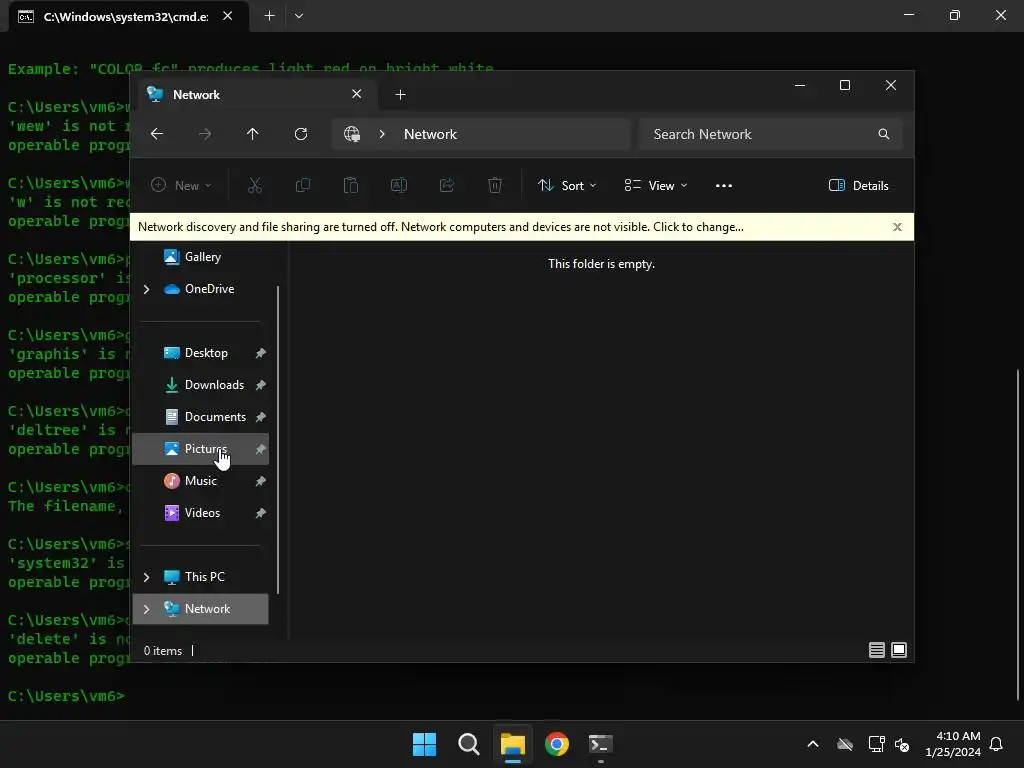Click the Share icon in toolbar
The image size is (1024, 768).
[447, 185]
